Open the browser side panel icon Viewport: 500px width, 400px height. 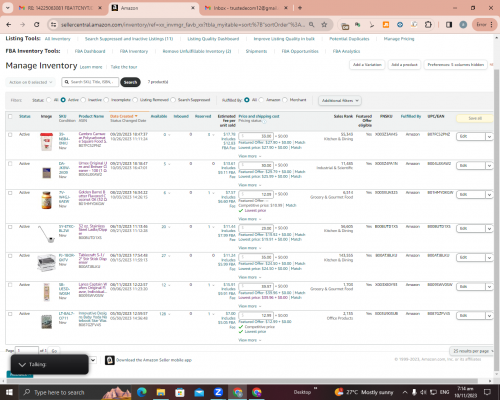tap(449, 25)
